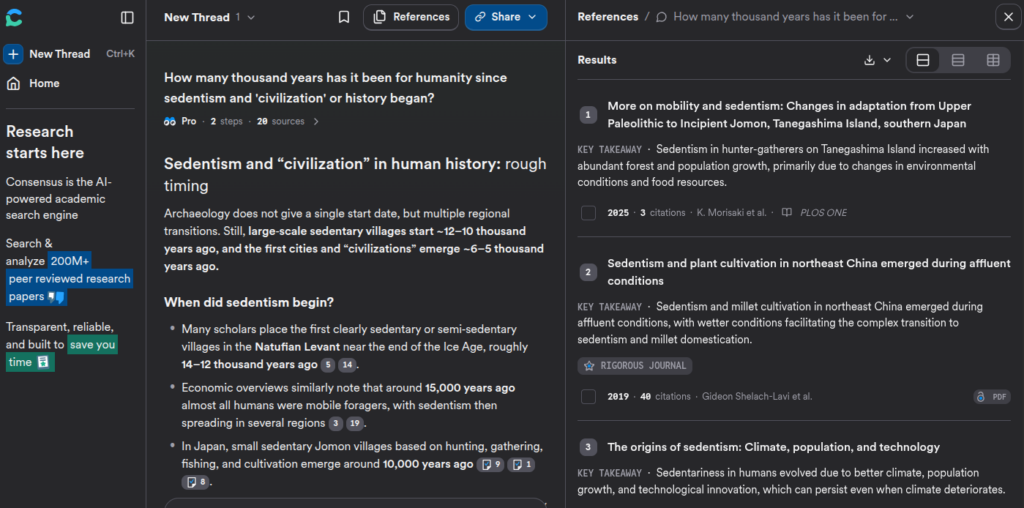Switch results to compact list view
The height and width of the screenshot is (508, 1024).
coord(958,60)
